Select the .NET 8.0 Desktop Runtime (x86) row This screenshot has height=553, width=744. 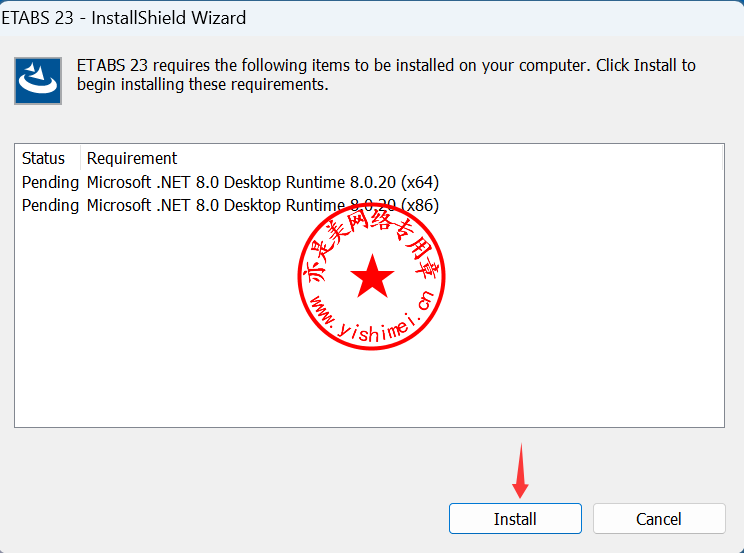262,205
